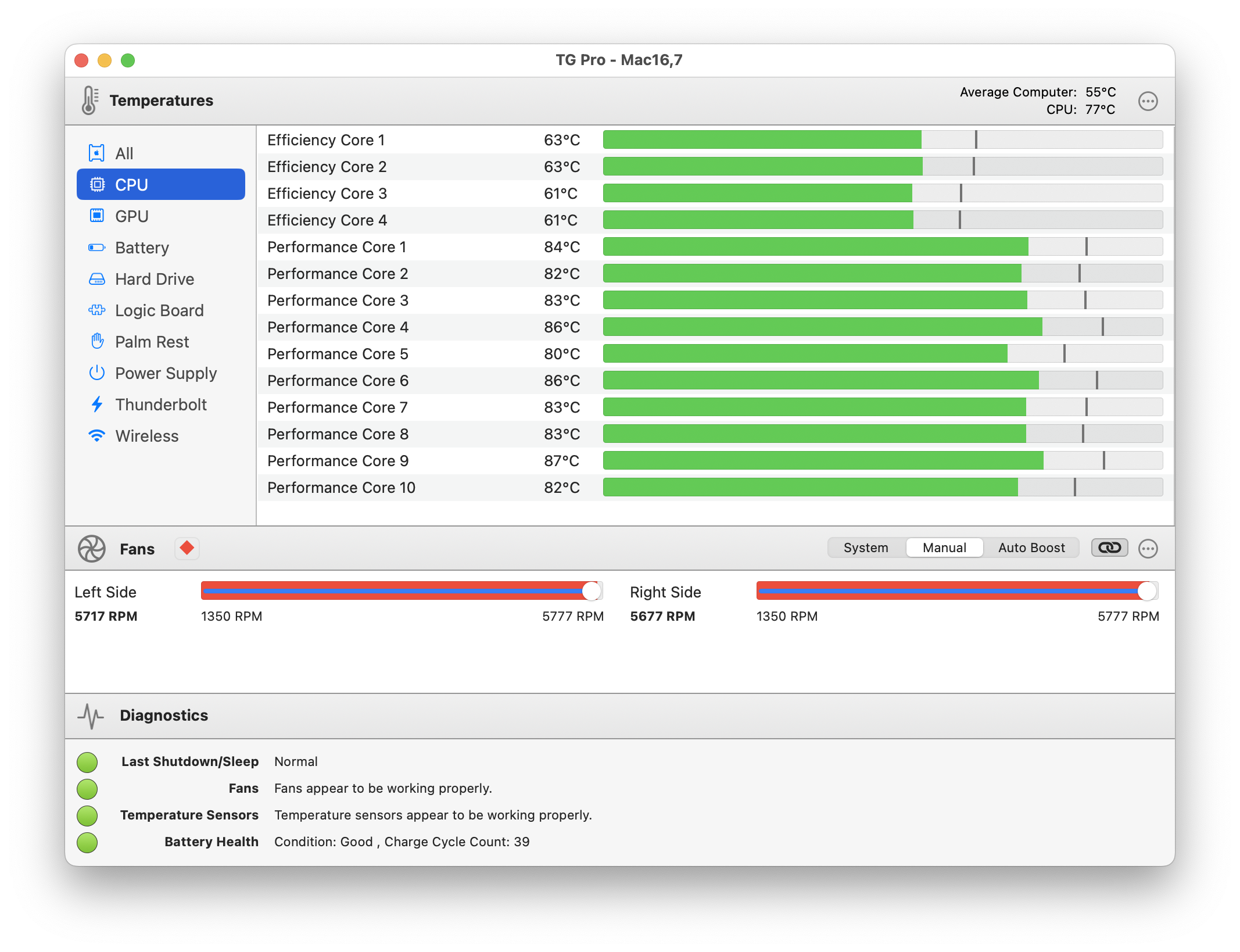
Task: Open the Hard Drive category label
Action: [x=155, y=279]
